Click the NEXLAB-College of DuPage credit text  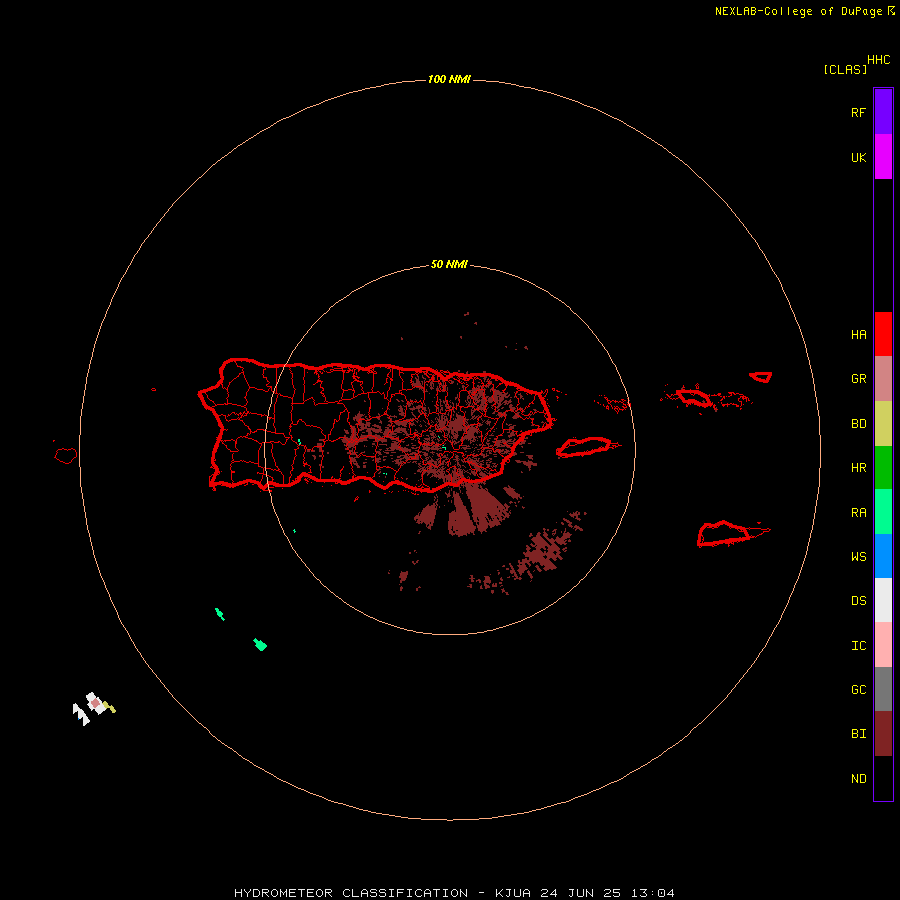pyautogui.click(x=798, y=11)
